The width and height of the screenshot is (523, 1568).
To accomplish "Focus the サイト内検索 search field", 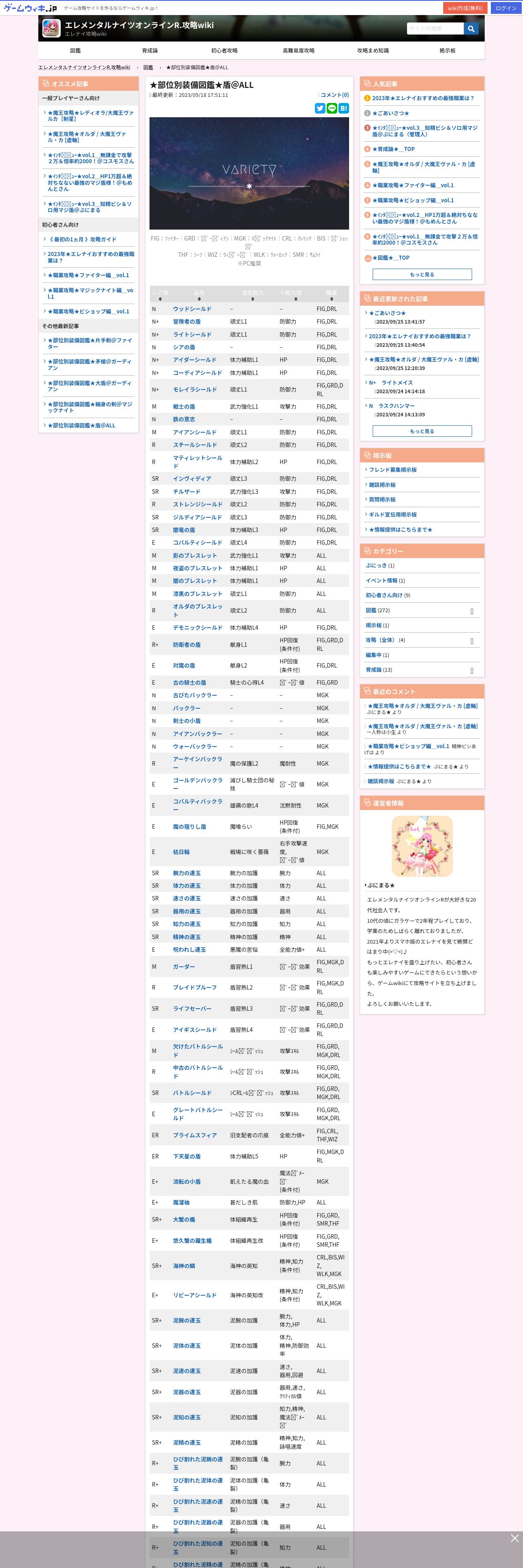I will [x=435, y=28].
